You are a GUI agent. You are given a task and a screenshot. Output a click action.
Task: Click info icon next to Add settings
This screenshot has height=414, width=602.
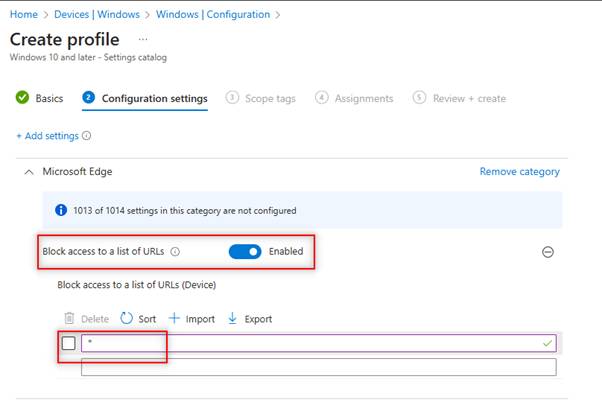(86, 135)
